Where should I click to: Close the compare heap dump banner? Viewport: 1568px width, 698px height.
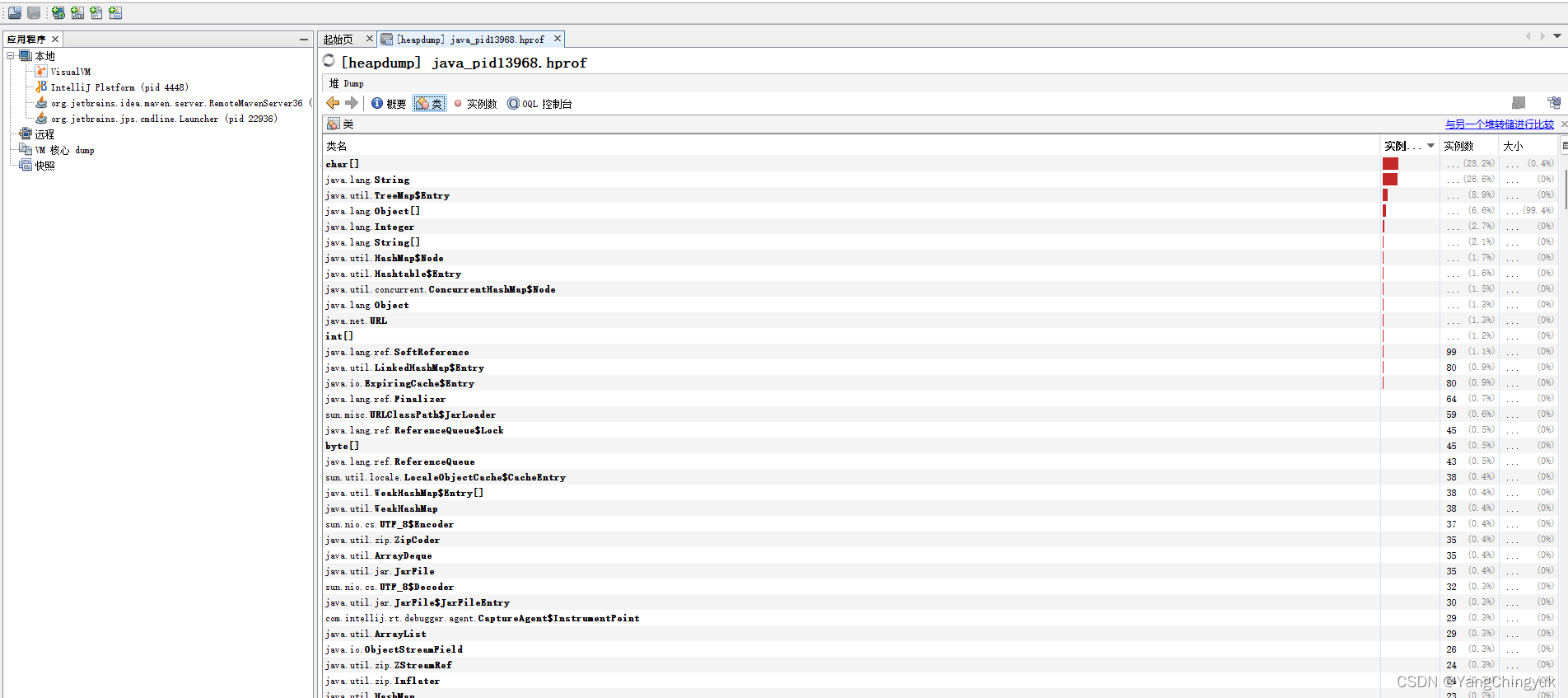pos(1564,124)
